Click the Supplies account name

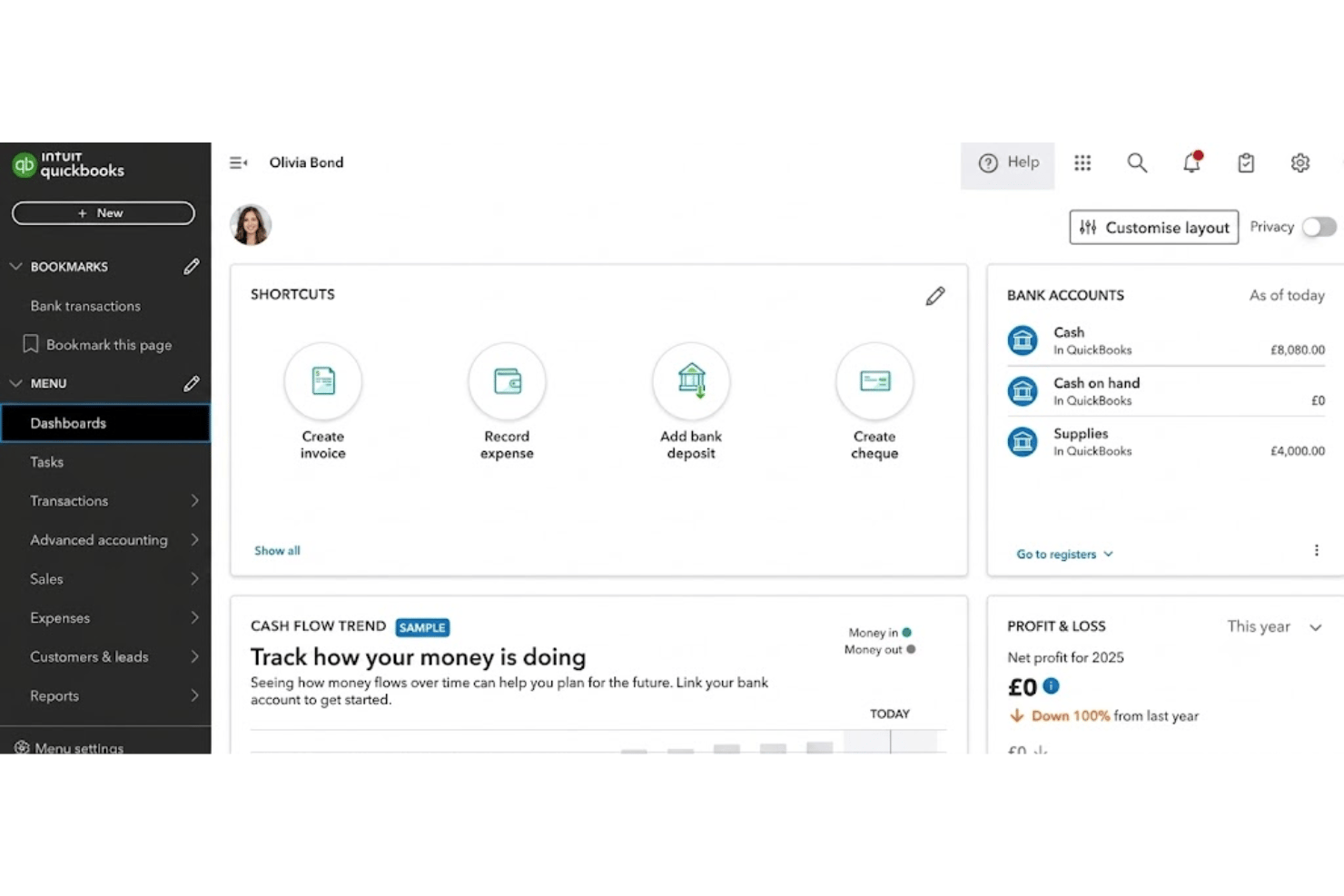(1081, 434)
